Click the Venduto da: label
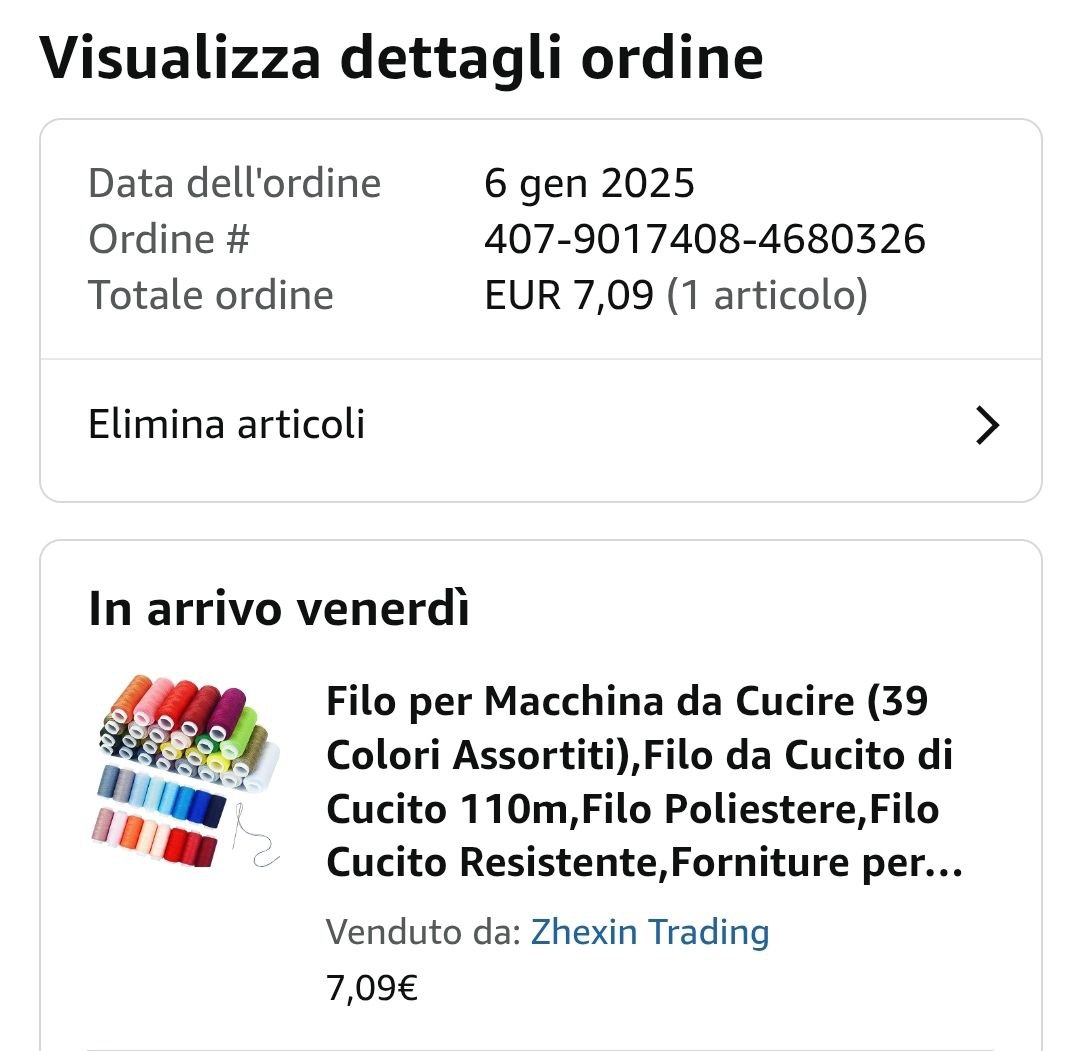Image resolution: width=1080 pixels, height=1051 pixels. point(423,932)
